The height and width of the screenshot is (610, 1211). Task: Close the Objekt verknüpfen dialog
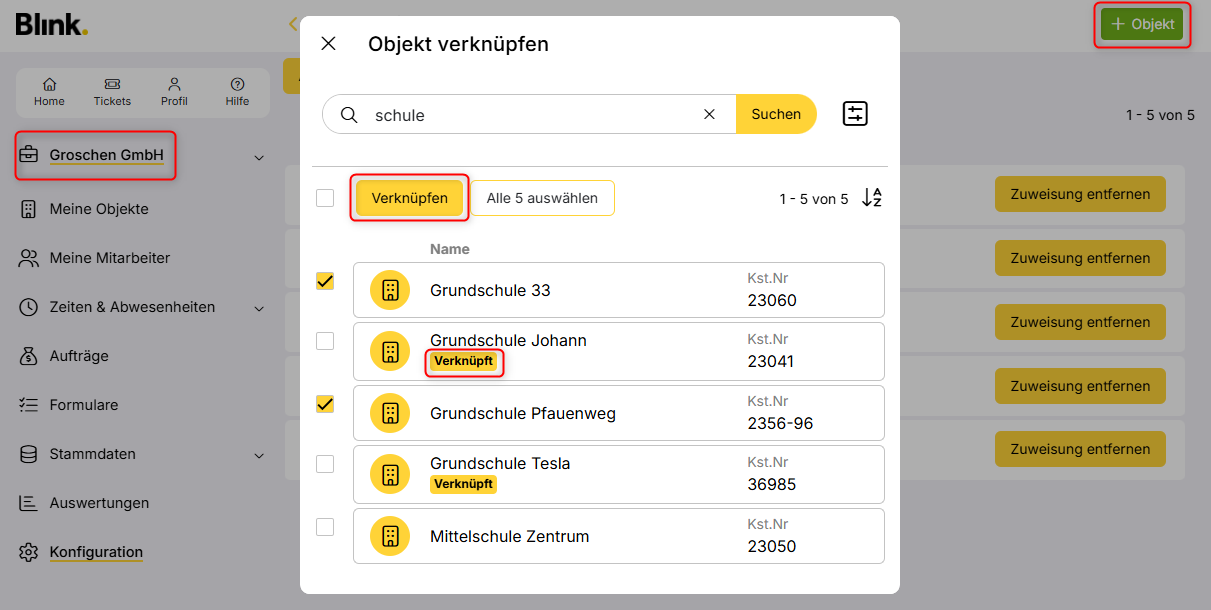click(328, 44)
